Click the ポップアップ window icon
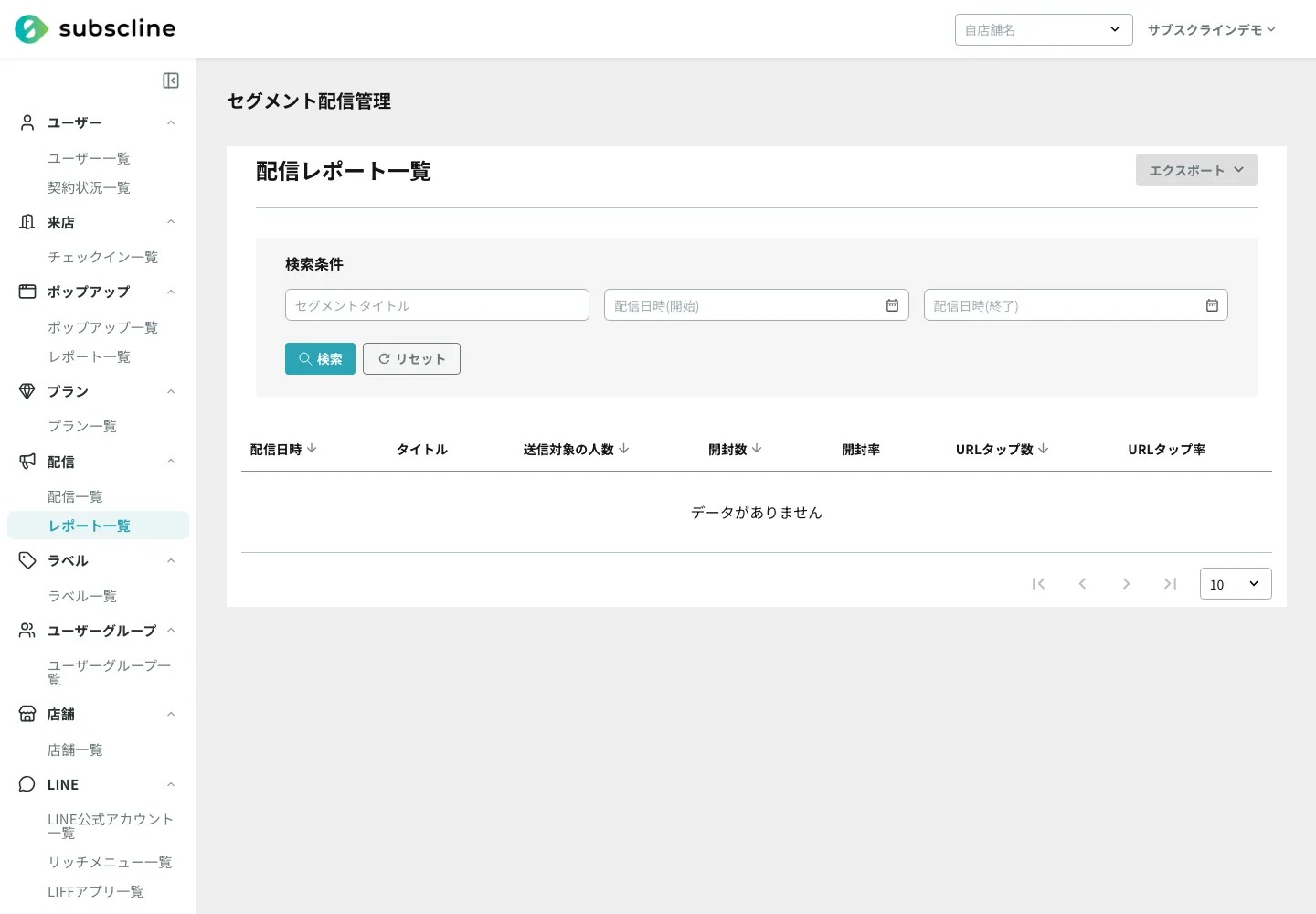 (27, 292)
